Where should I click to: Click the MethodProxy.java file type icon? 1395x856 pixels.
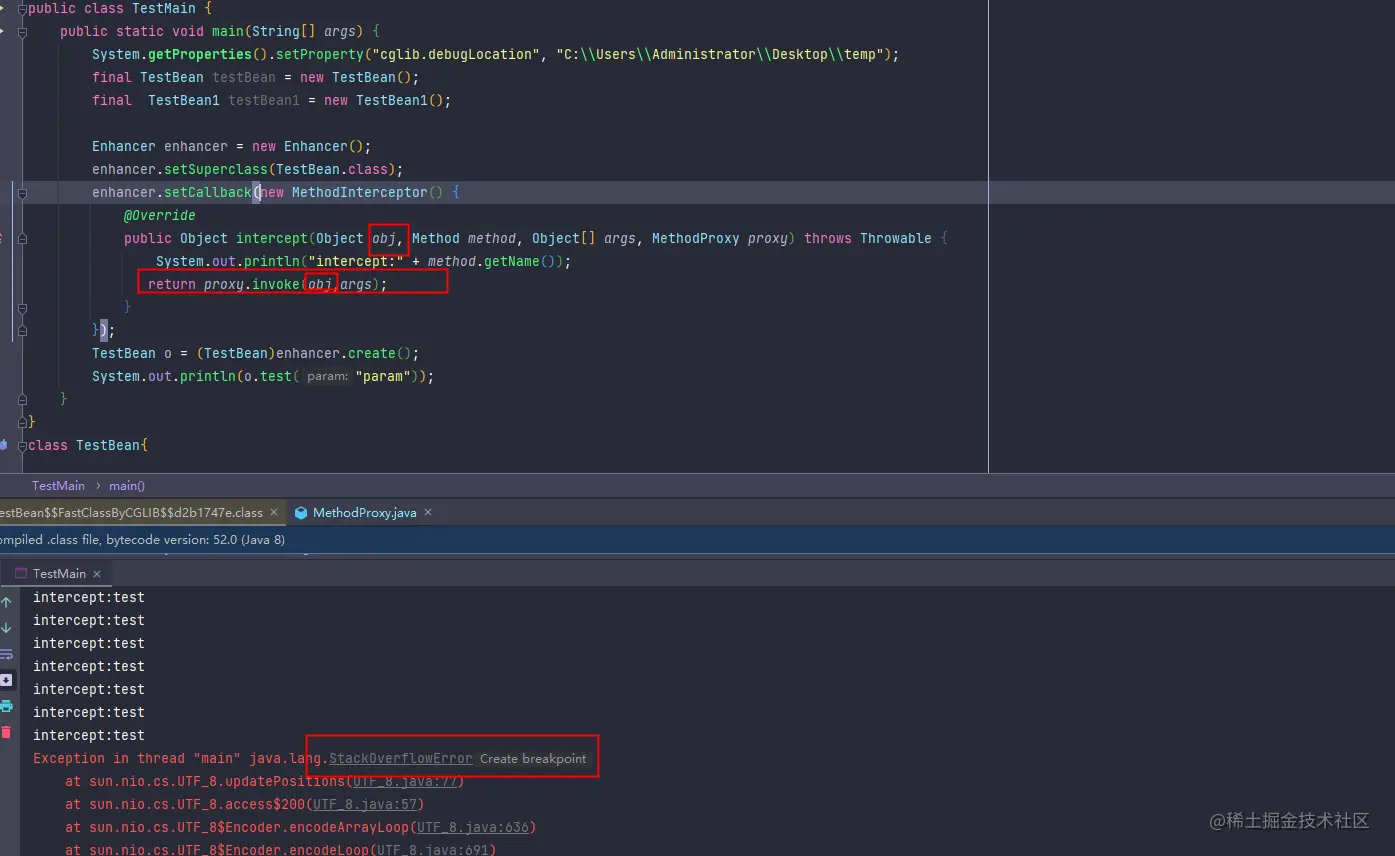pyautogui.click(x=301, y=512)
